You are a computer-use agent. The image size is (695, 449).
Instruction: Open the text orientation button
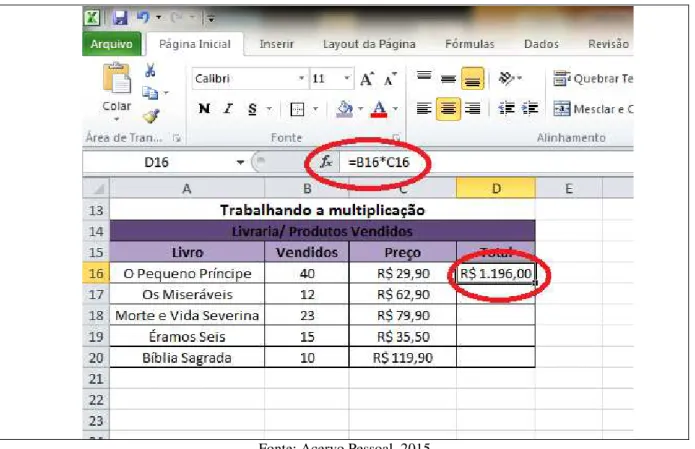510,78
